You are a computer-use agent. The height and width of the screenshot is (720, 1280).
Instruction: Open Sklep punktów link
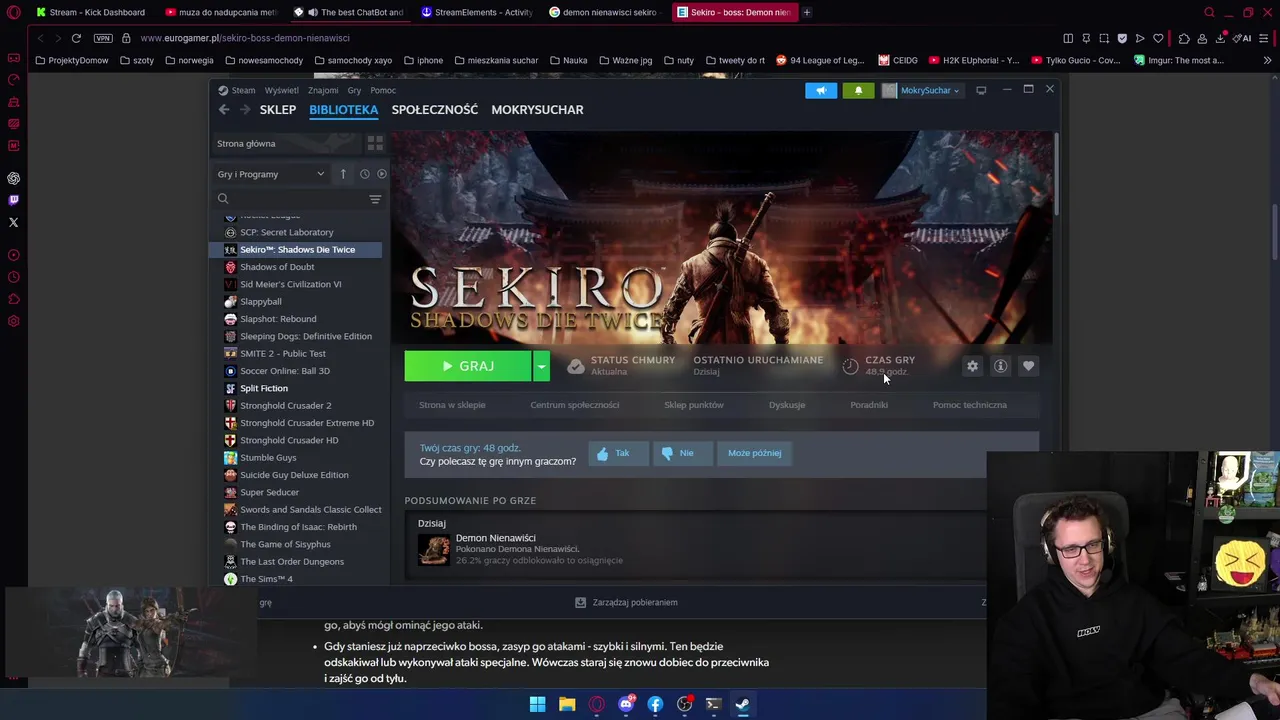[x=694, y=405]
